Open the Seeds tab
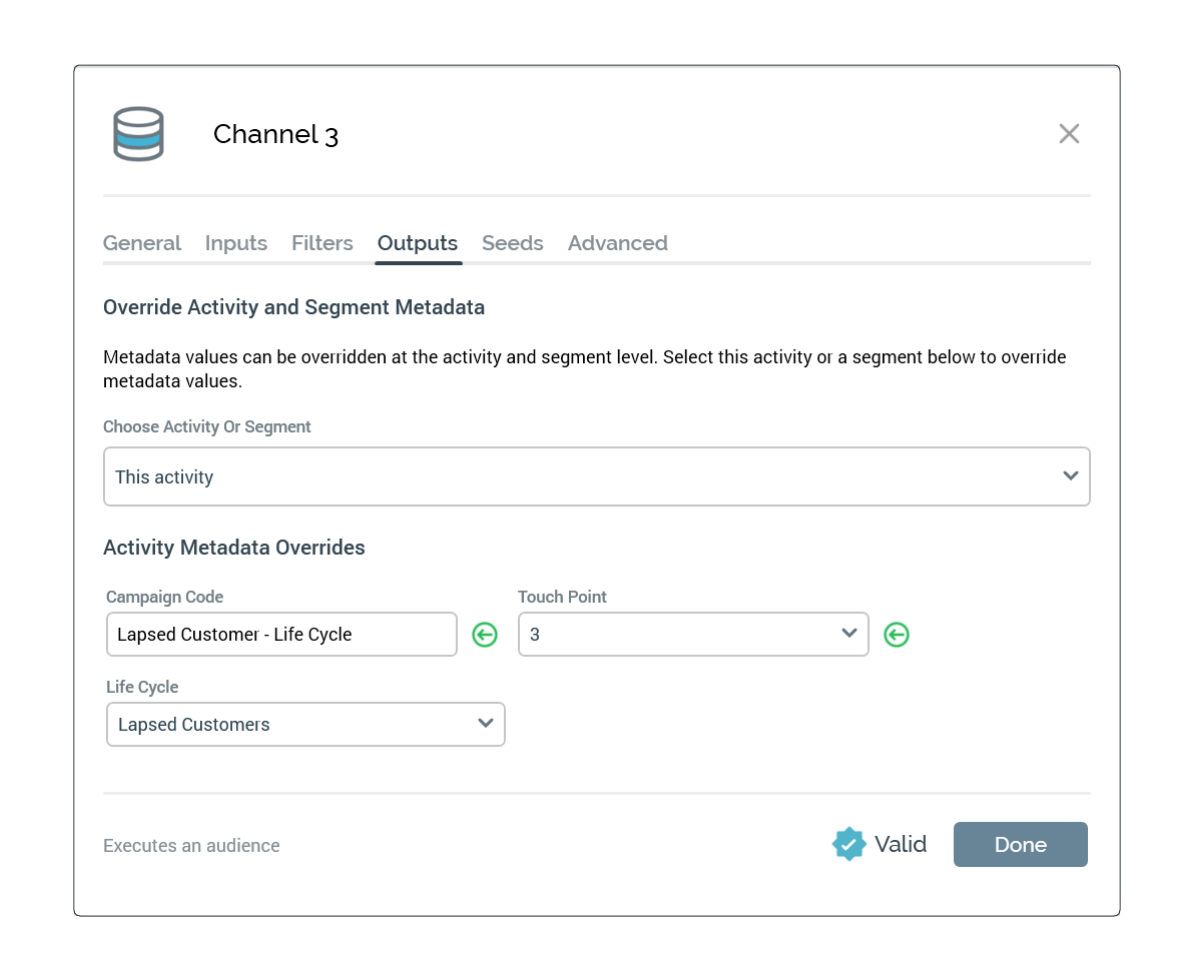Viewport: 1195px width, 980px height. click(x=512, y=243)
